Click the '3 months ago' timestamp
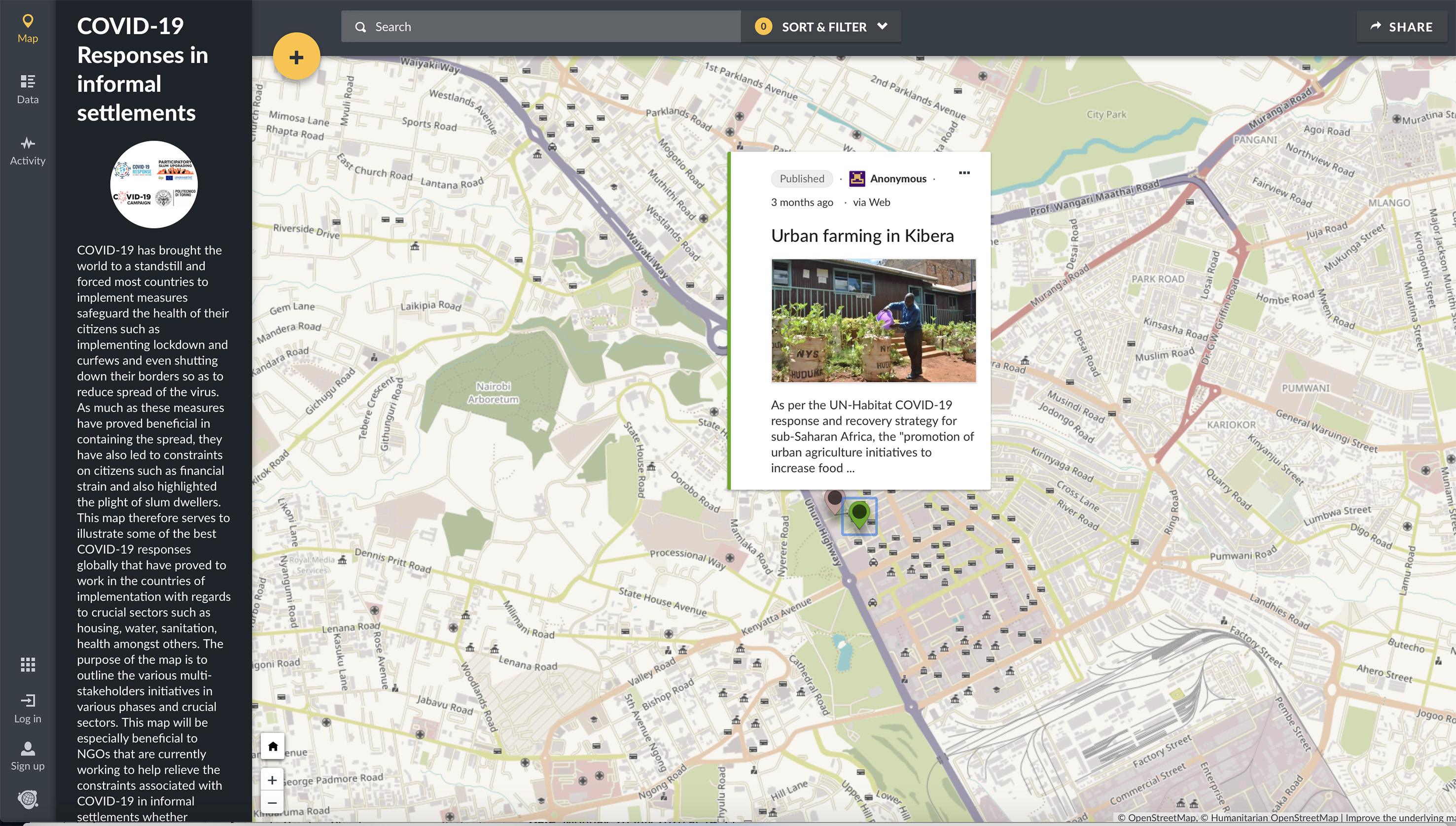Screen dimensions: 1456x826 pyautogui.click(x=802, y=203)
